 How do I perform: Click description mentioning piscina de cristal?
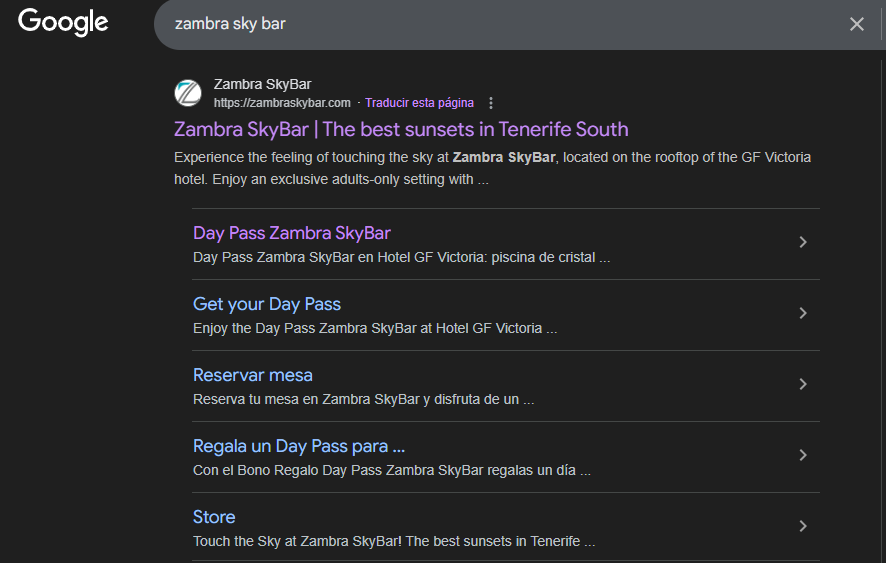(401, 258)
